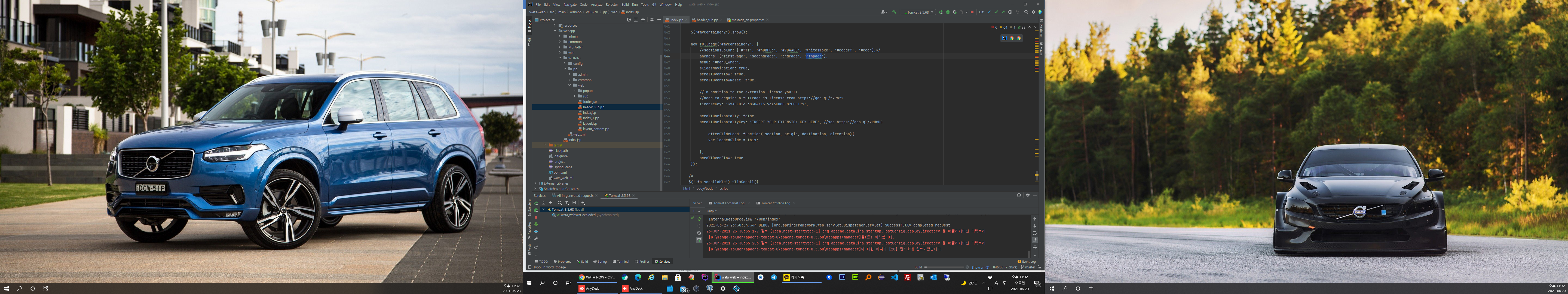Screen dimensions: 1568x294
Task: Start Tomcat in debug mode
Action: coord(948,12)
